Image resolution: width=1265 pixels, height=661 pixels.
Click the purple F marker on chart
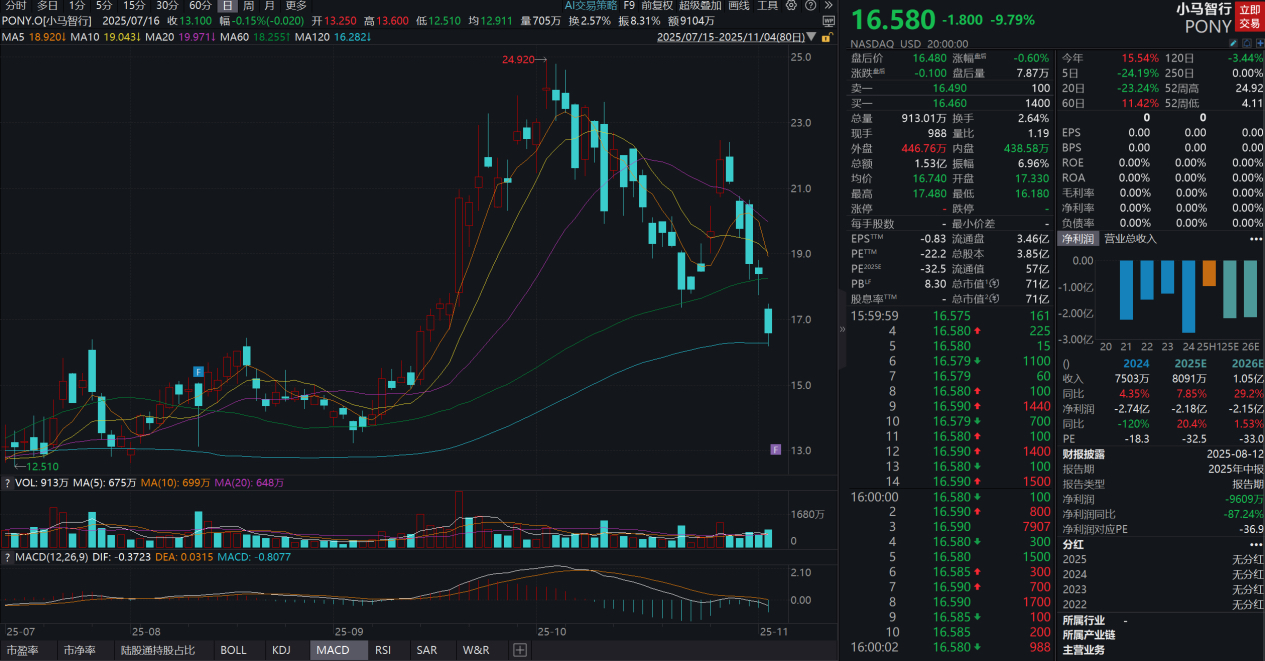774,450
